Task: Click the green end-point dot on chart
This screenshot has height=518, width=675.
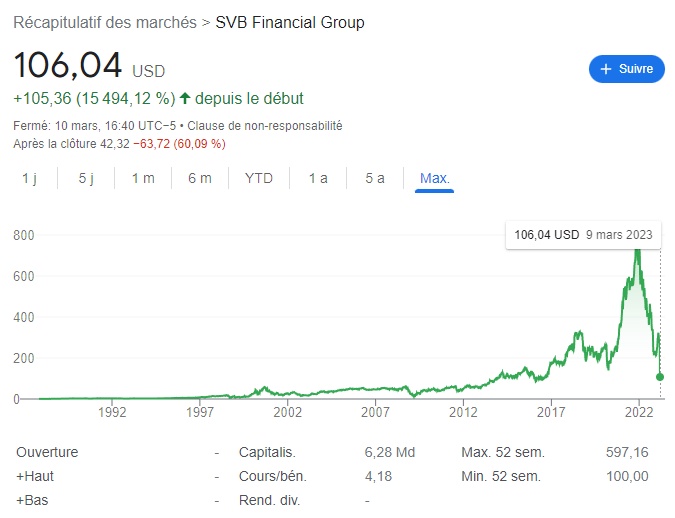Action: point(660,377)
